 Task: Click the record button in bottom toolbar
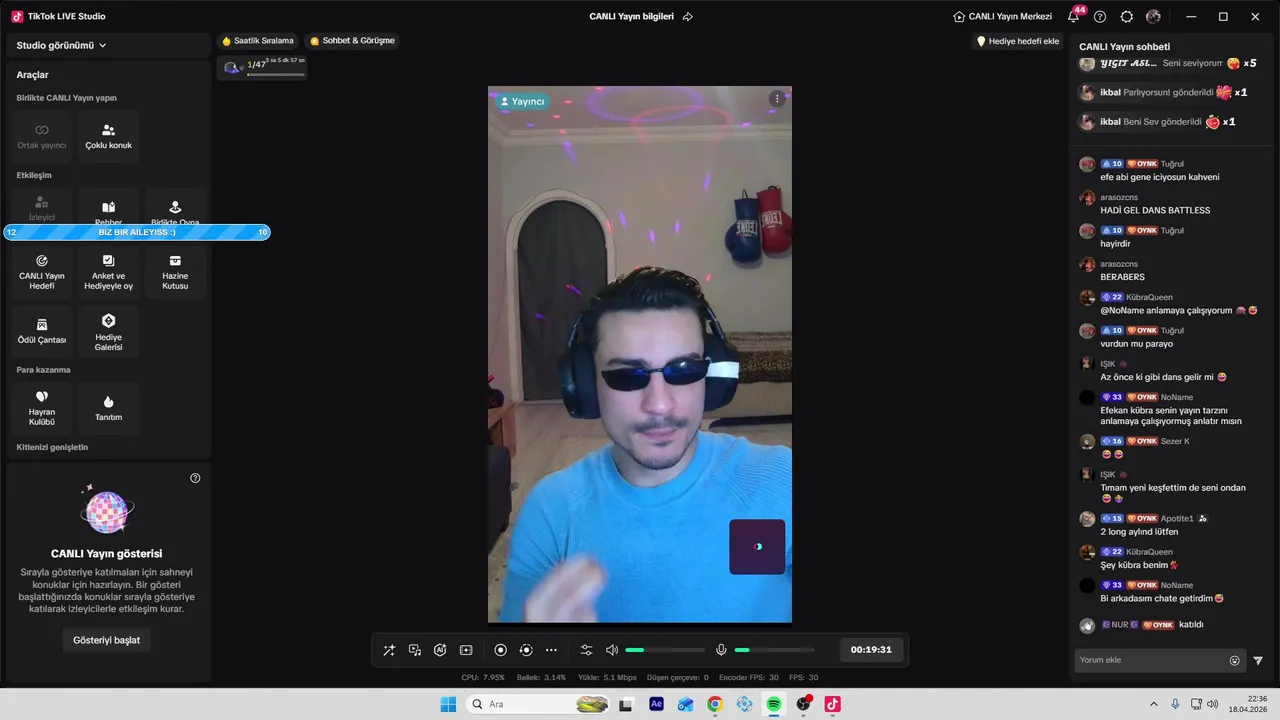coord(501,650)
